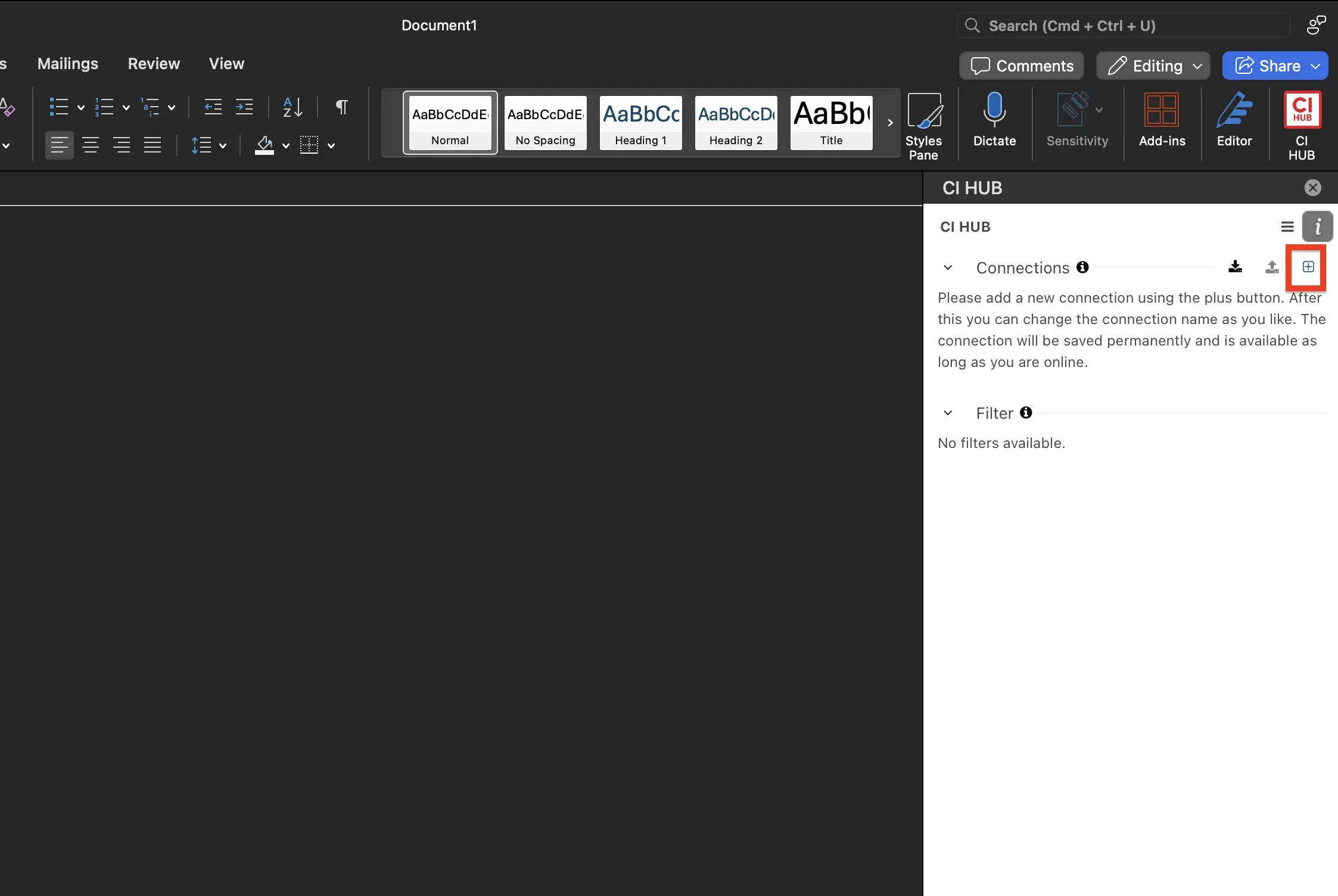1338x896 pixels.
Task: Apply Heading 1 style
Action: (641, 123)
